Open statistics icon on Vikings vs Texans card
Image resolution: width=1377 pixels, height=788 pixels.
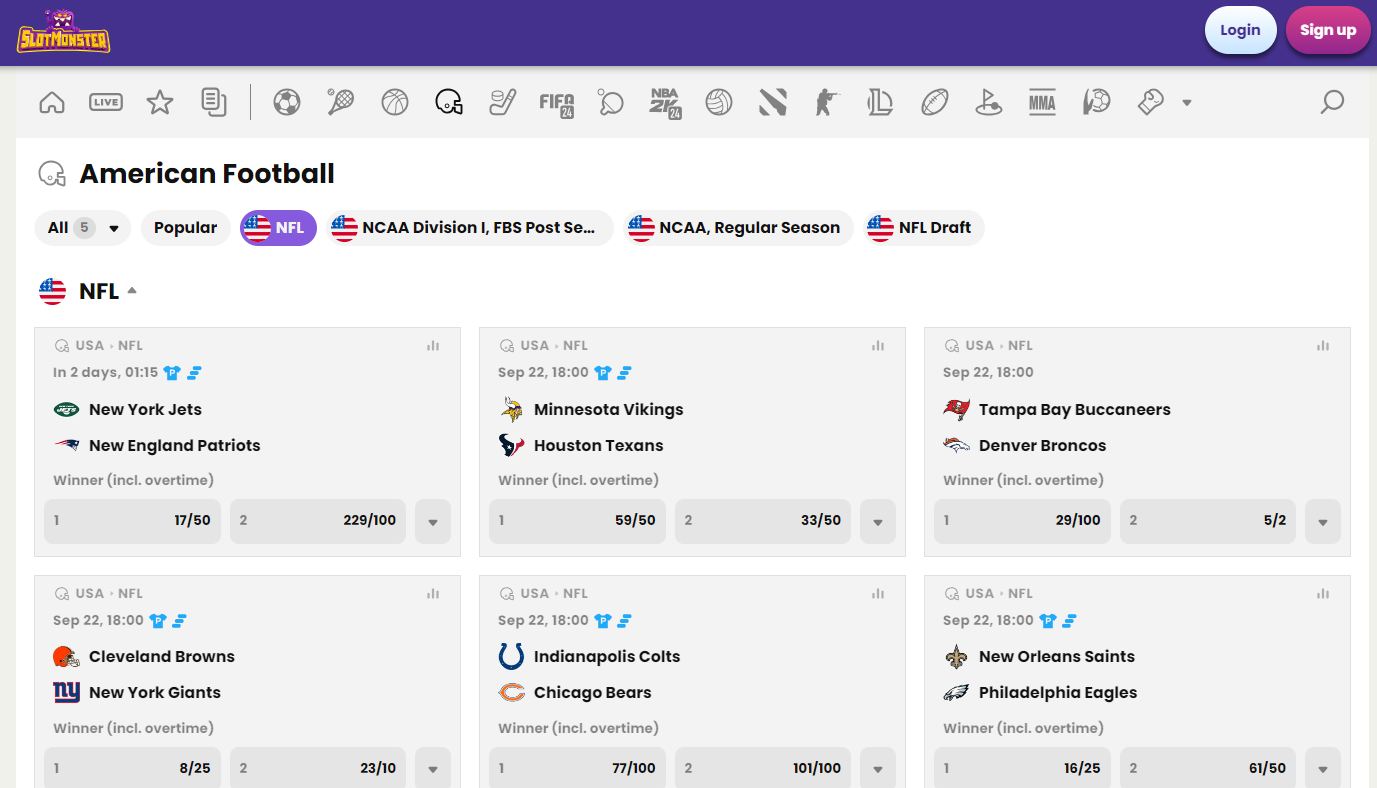(878, 346)
